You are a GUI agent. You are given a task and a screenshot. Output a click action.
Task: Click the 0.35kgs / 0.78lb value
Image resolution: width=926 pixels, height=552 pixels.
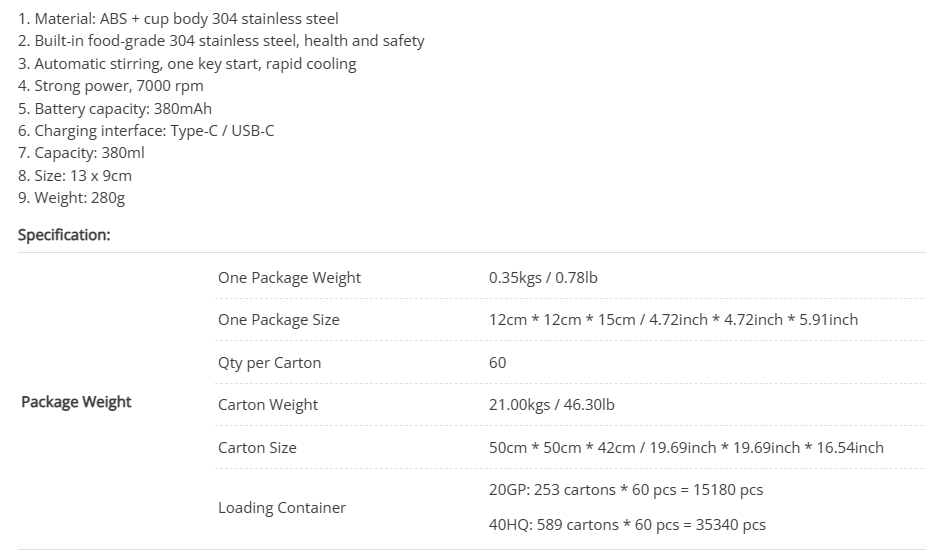tap(543, 277)
